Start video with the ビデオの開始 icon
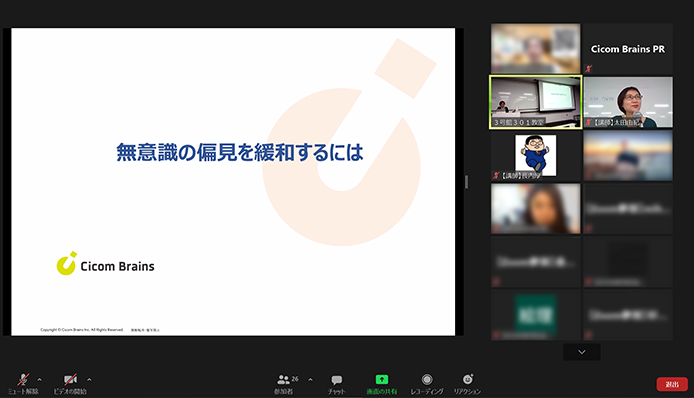Screen dimensions: 694x398 (x=70, y=379)
